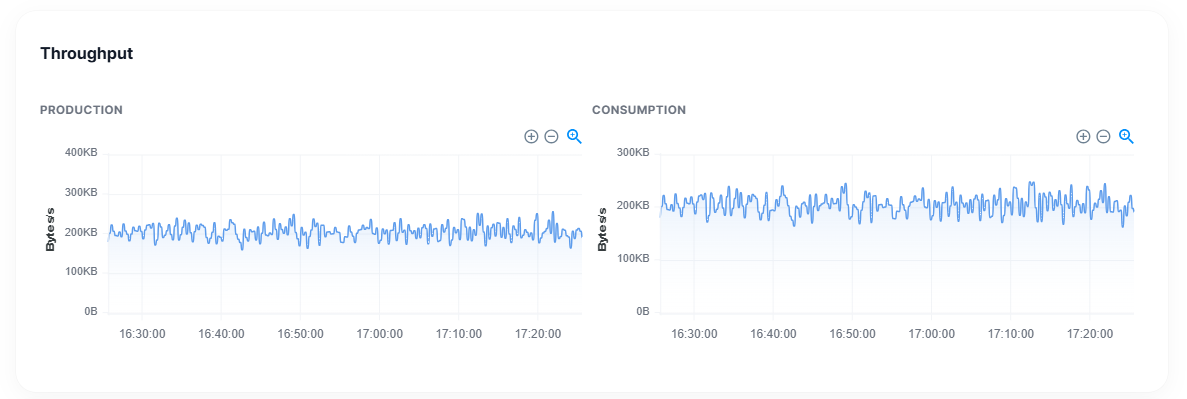Click 17:00:00 tick under Production chart
The image size is (1187, 399).
coord(379,333)
